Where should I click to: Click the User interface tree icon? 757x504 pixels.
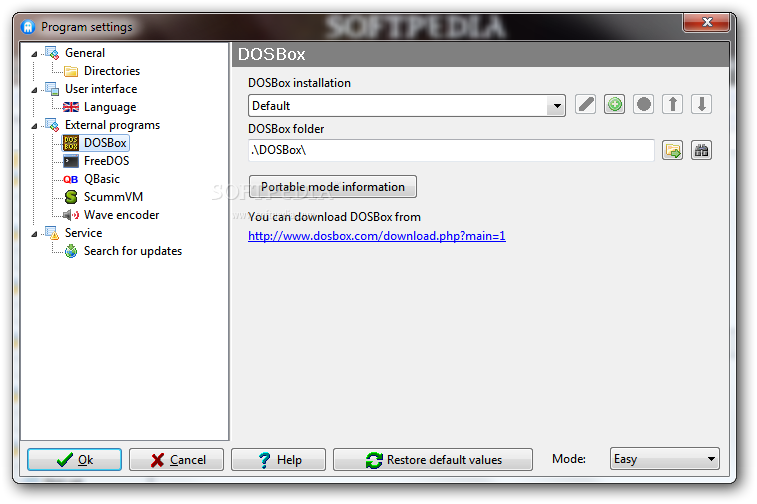pyautogui.click(x=52, y=89)
